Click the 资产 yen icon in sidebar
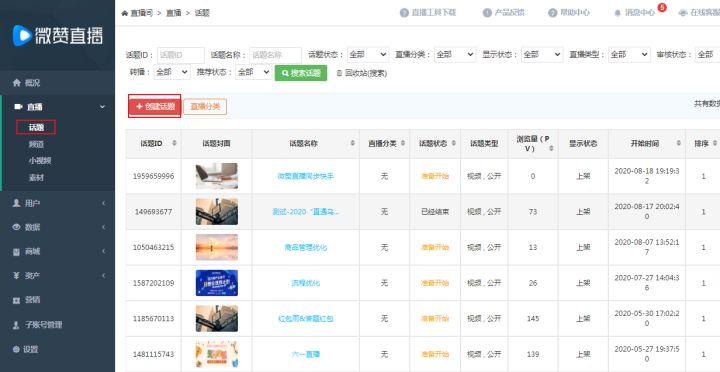 17,276
